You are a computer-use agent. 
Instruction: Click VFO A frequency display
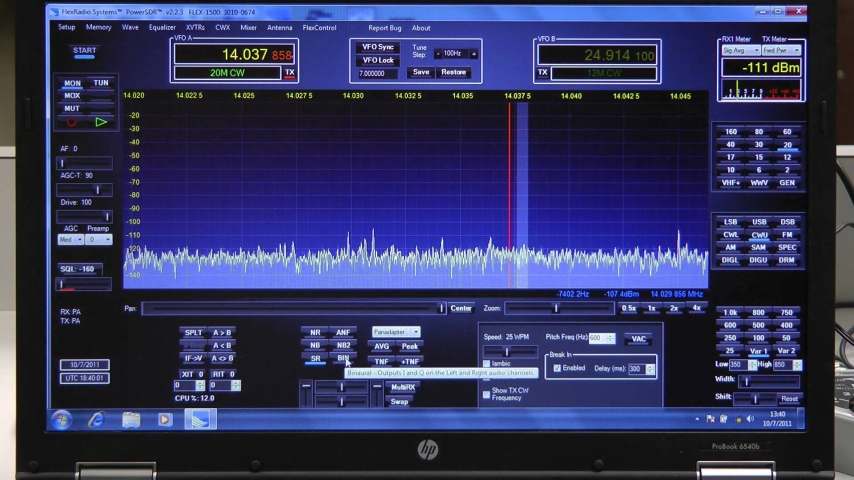point(234,54)
